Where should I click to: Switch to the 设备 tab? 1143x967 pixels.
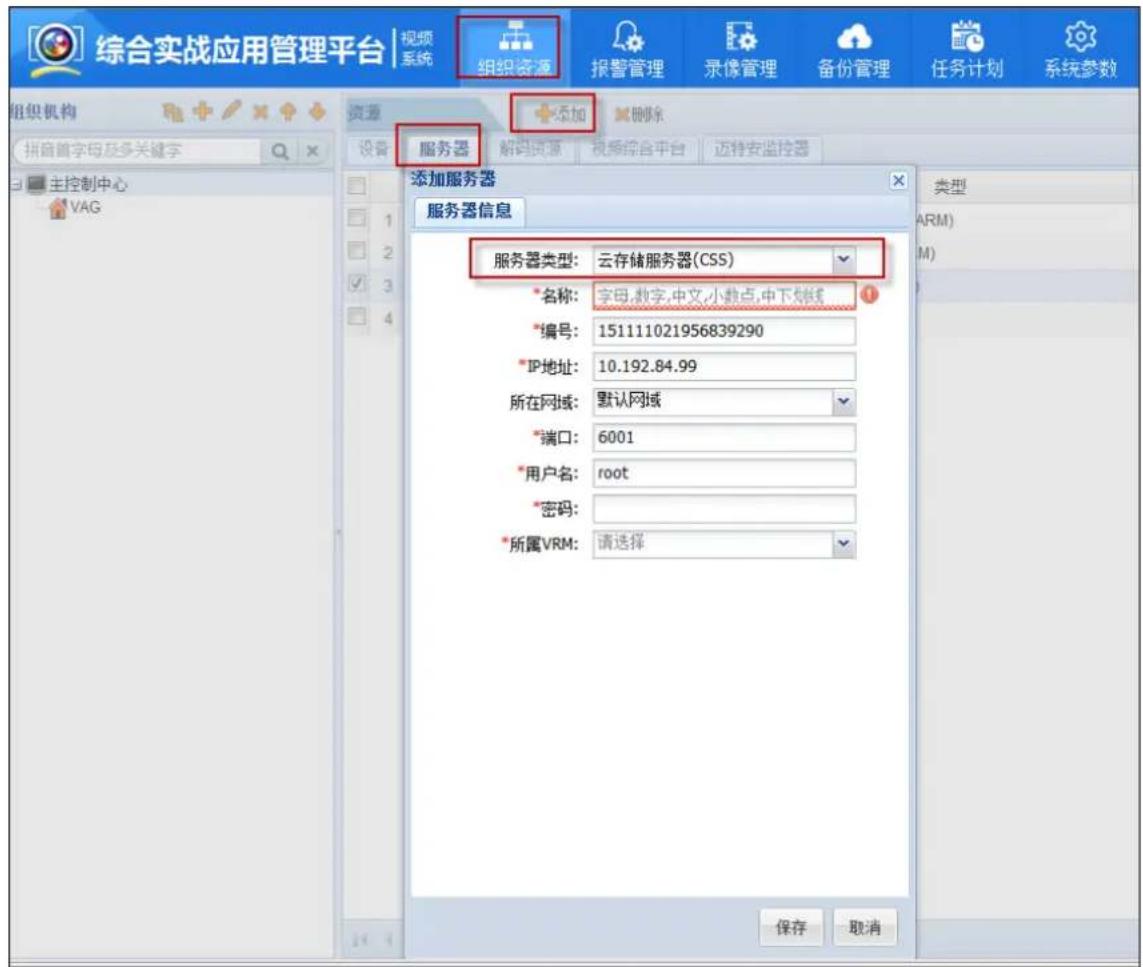click(373, 149)
